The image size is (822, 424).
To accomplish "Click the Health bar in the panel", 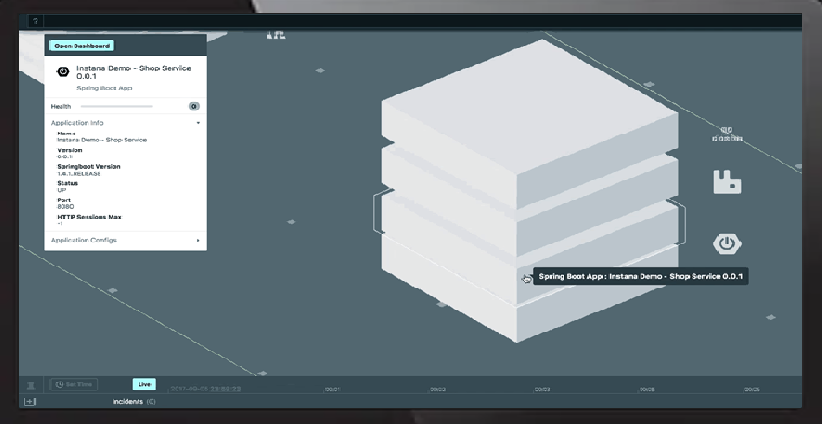I will (117, 106).
